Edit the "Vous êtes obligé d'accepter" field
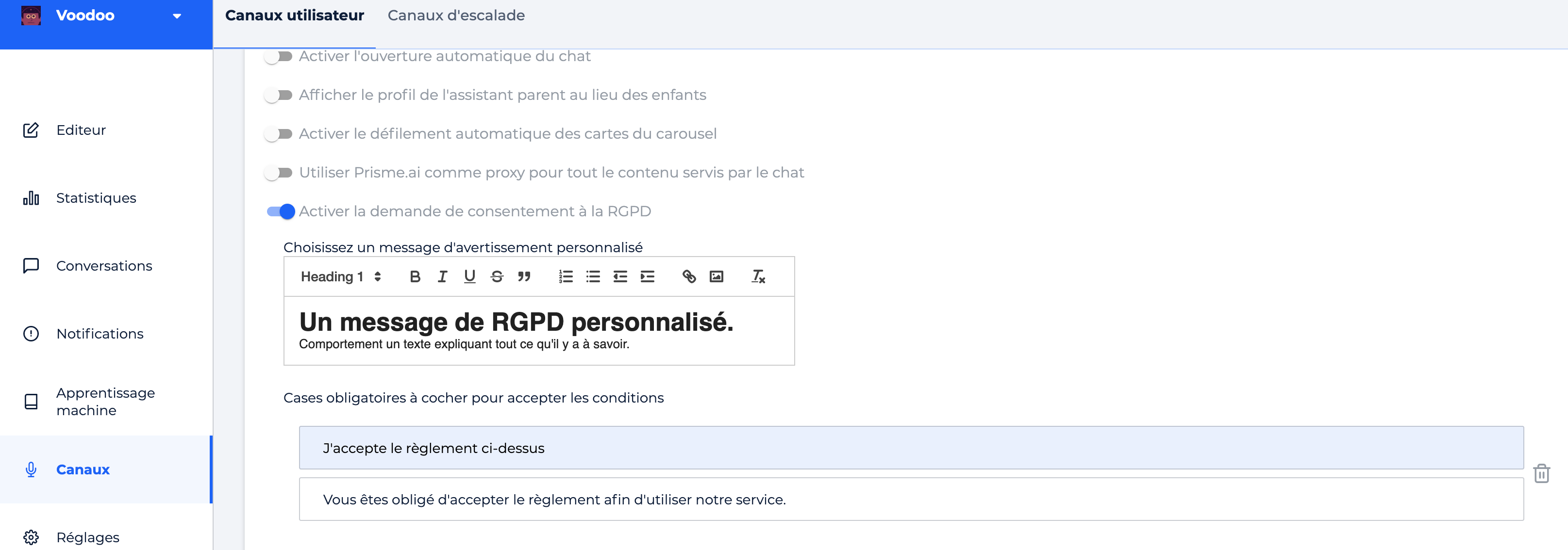 (x=911, y=499)
